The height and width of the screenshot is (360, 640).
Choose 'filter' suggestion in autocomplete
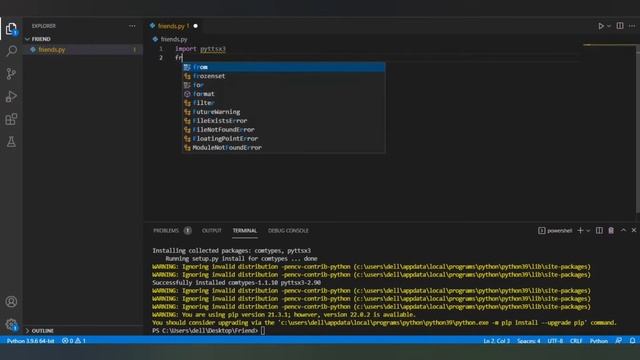click(283, 103)
